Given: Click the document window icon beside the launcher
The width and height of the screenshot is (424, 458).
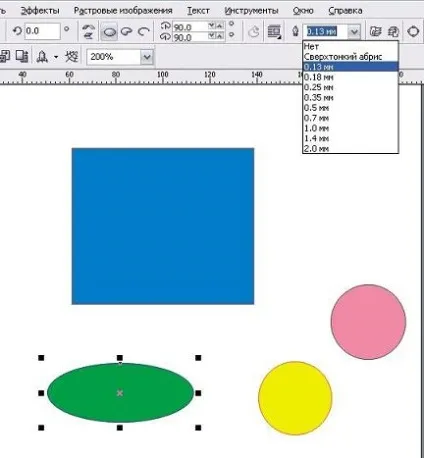Looking at the screenshot, I should point(22,57).
